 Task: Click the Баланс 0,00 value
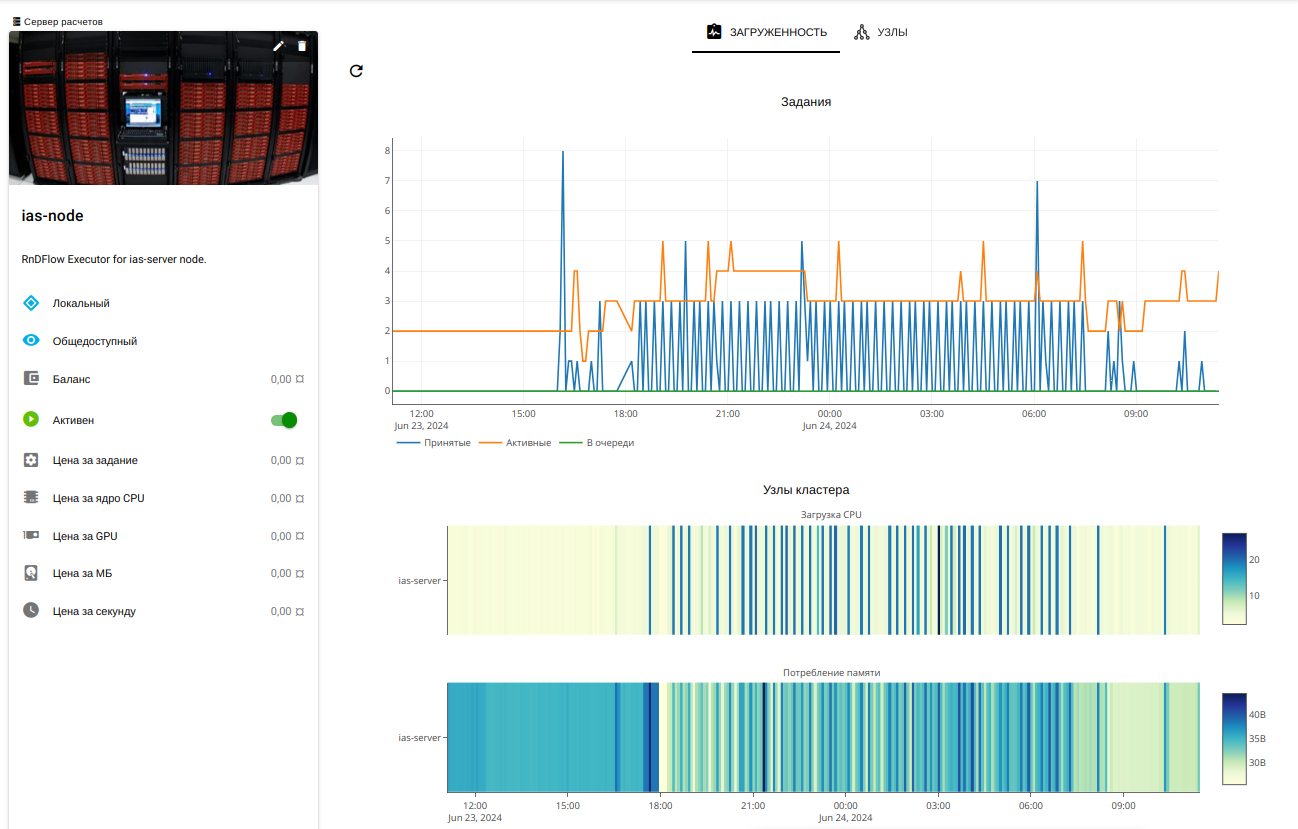(281, 380)
